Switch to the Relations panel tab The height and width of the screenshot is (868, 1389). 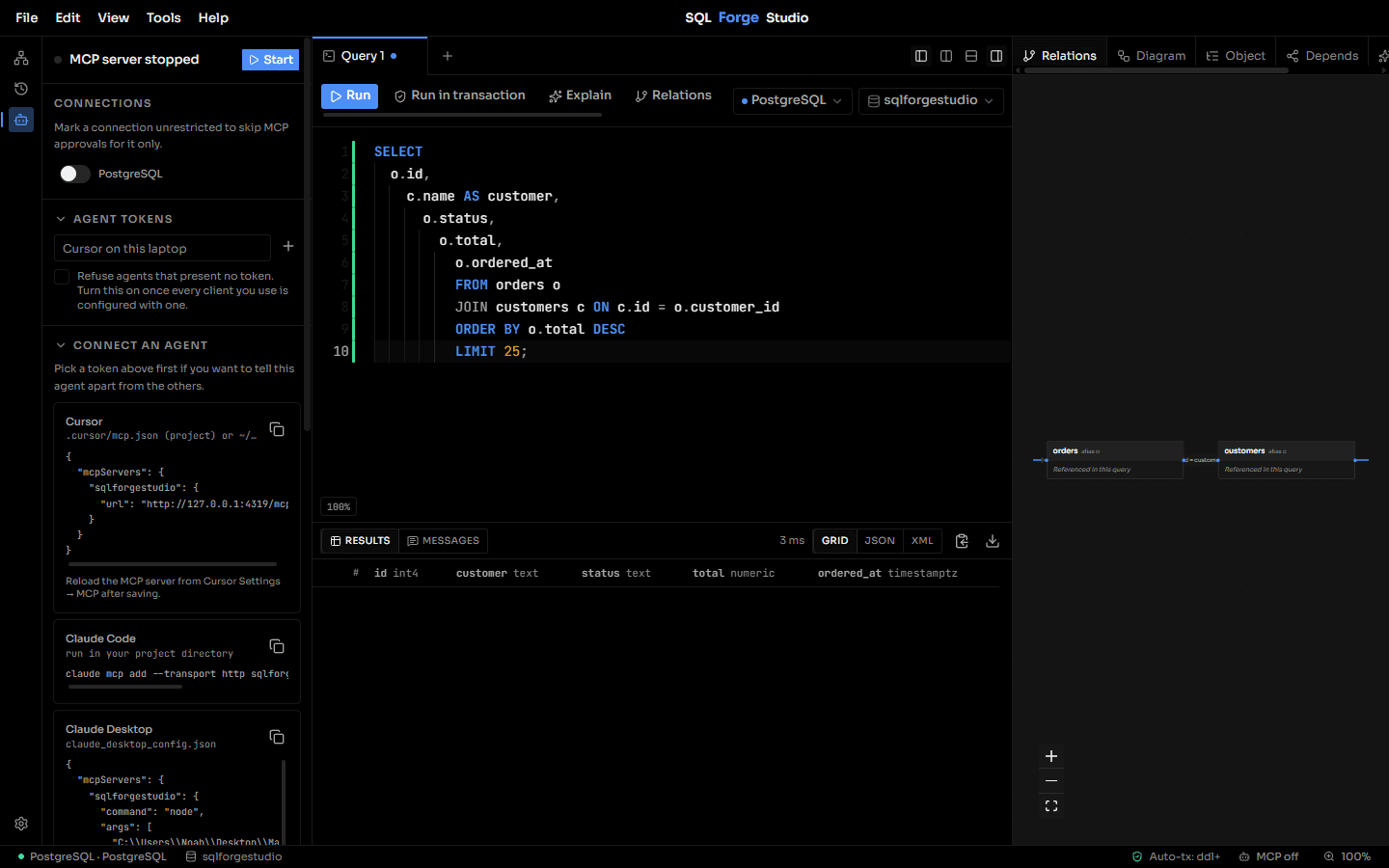[1060, 56]
